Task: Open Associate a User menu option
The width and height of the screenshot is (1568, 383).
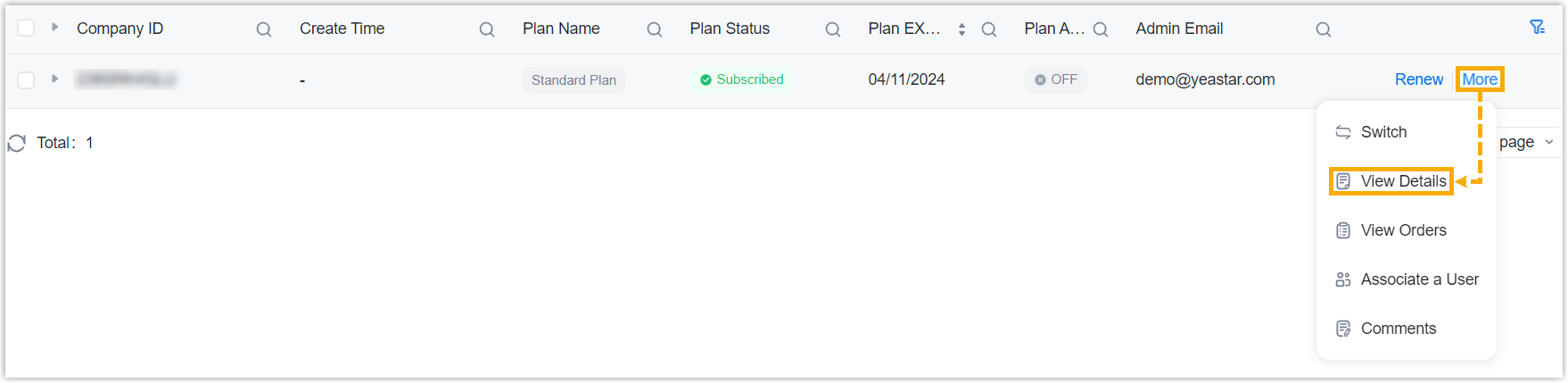Action: 1419,279
